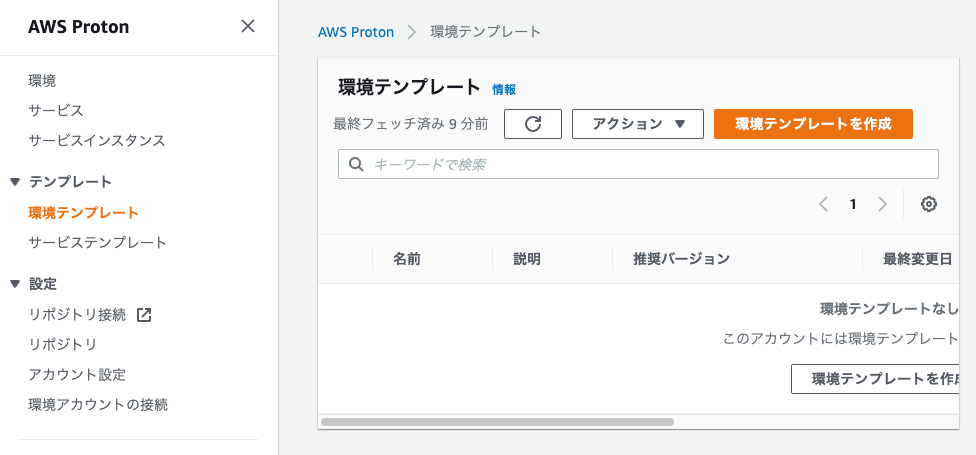Open 環境アカウントの接続 in the sidebar
Viewport: 976px width, 455px height.
(x=98, y=405)
